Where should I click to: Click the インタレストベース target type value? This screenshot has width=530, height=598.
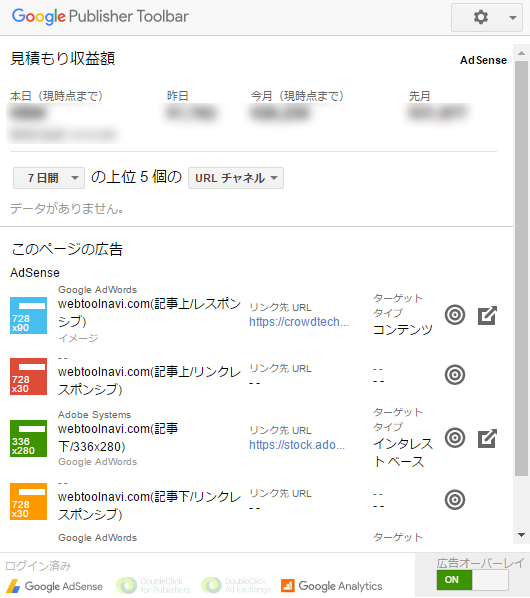coord(403,453)
